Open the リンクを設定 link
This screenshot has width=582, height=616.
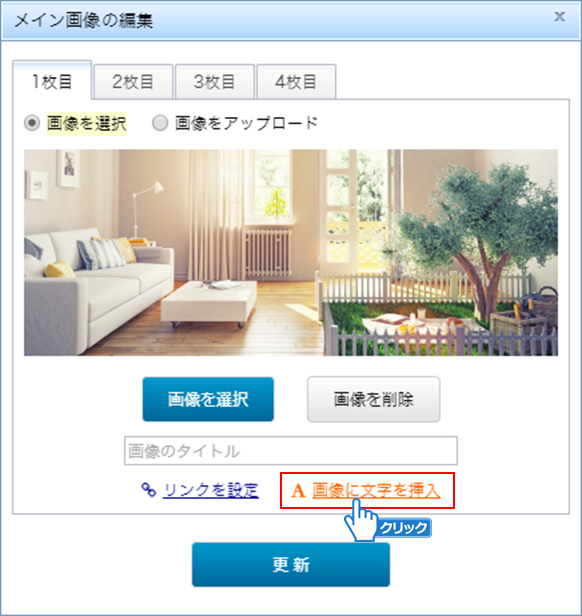[x=211, y=490]
